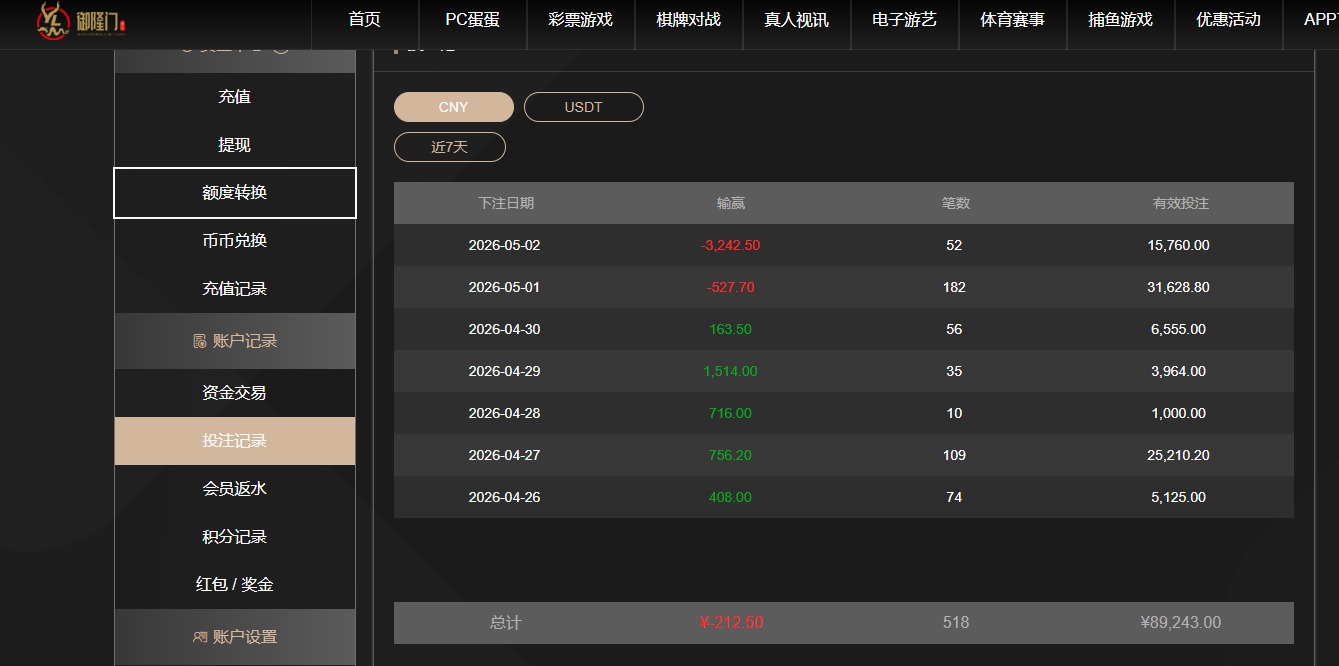1339x666 pixels.
Task: Click the 2026-04-26 date cell
Action: pyautogui.click(x=504, y=497)
